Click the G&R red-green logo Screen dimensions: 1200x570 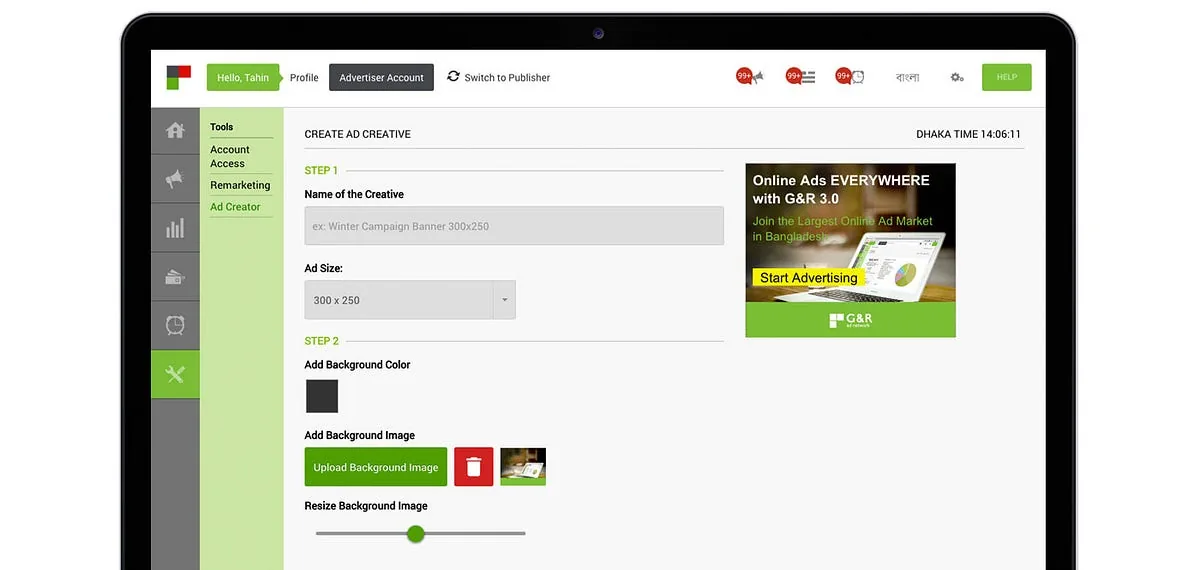click(x=179, y=77)
